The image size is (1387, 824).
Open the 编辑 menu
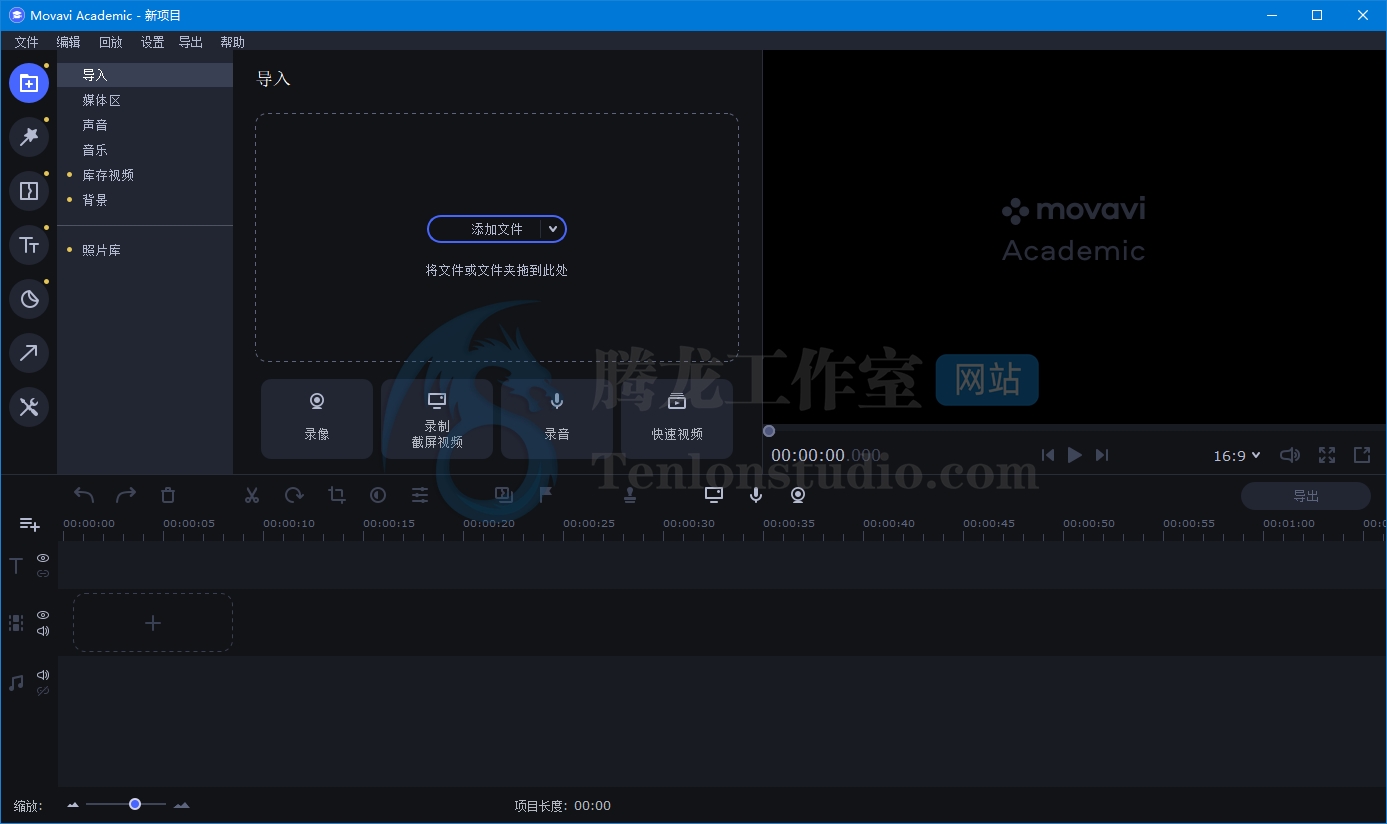click(68, 42)
